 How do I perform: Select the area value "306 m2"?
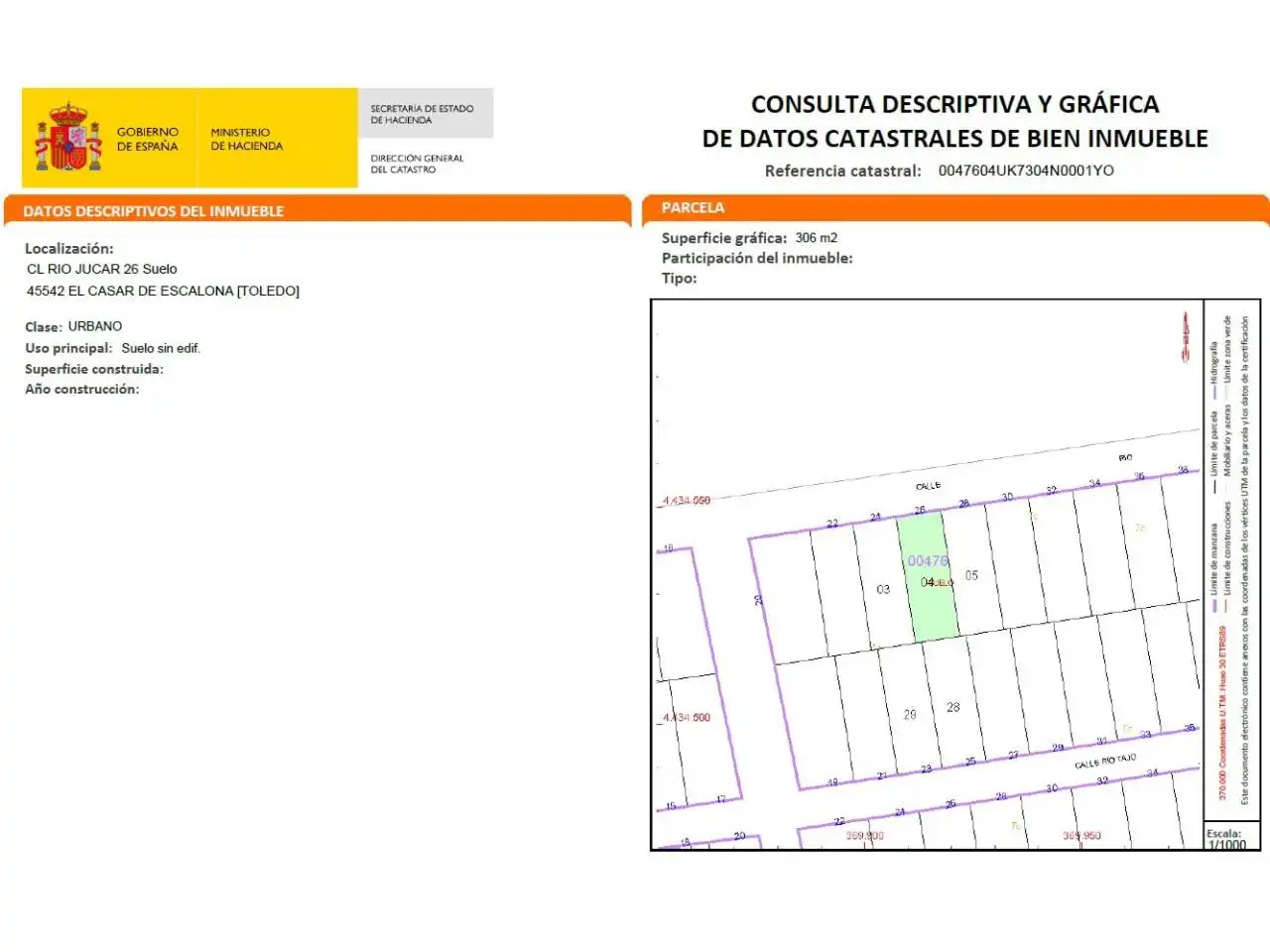tap(817, 238)
